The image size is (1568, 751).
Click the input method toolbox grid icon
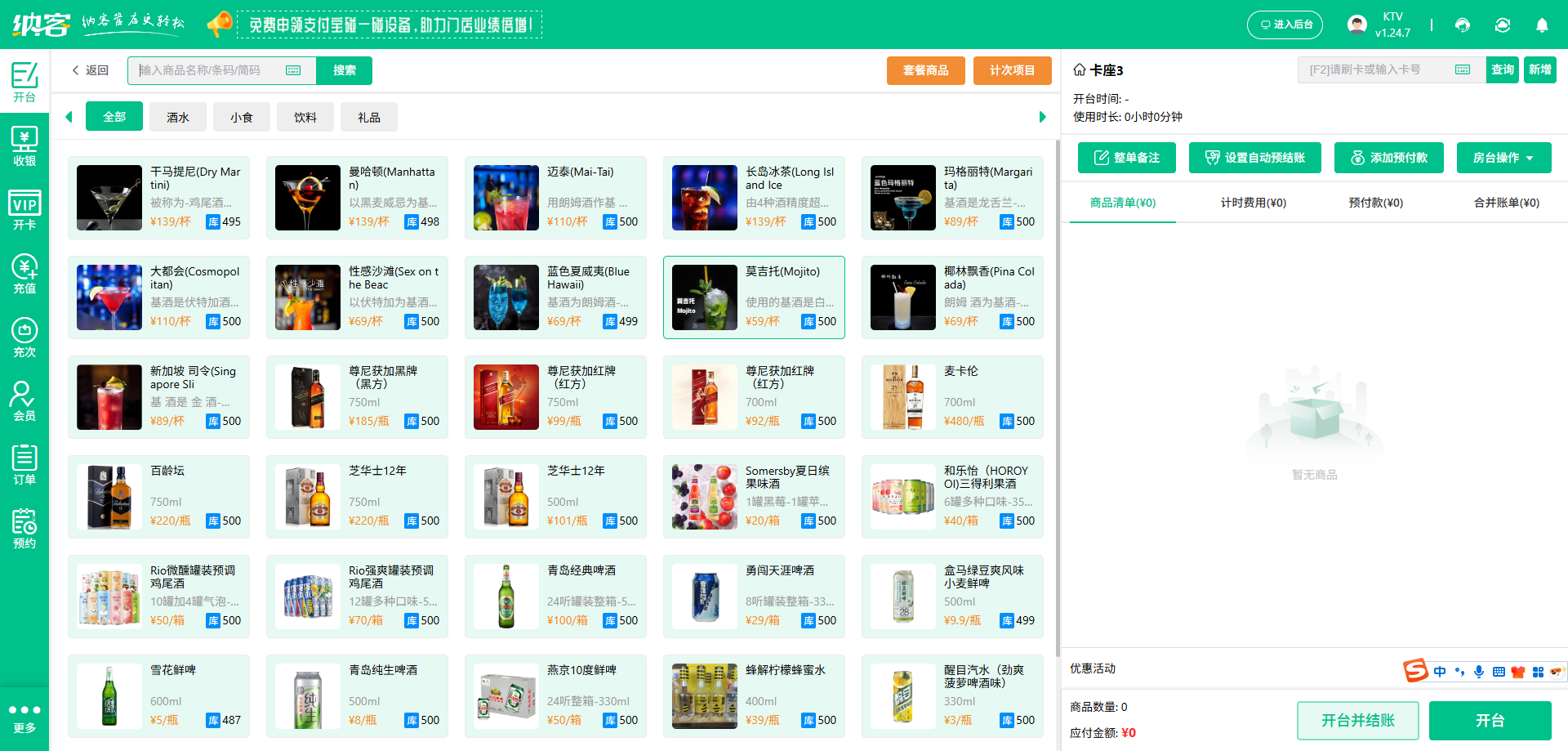point(1538,672)
